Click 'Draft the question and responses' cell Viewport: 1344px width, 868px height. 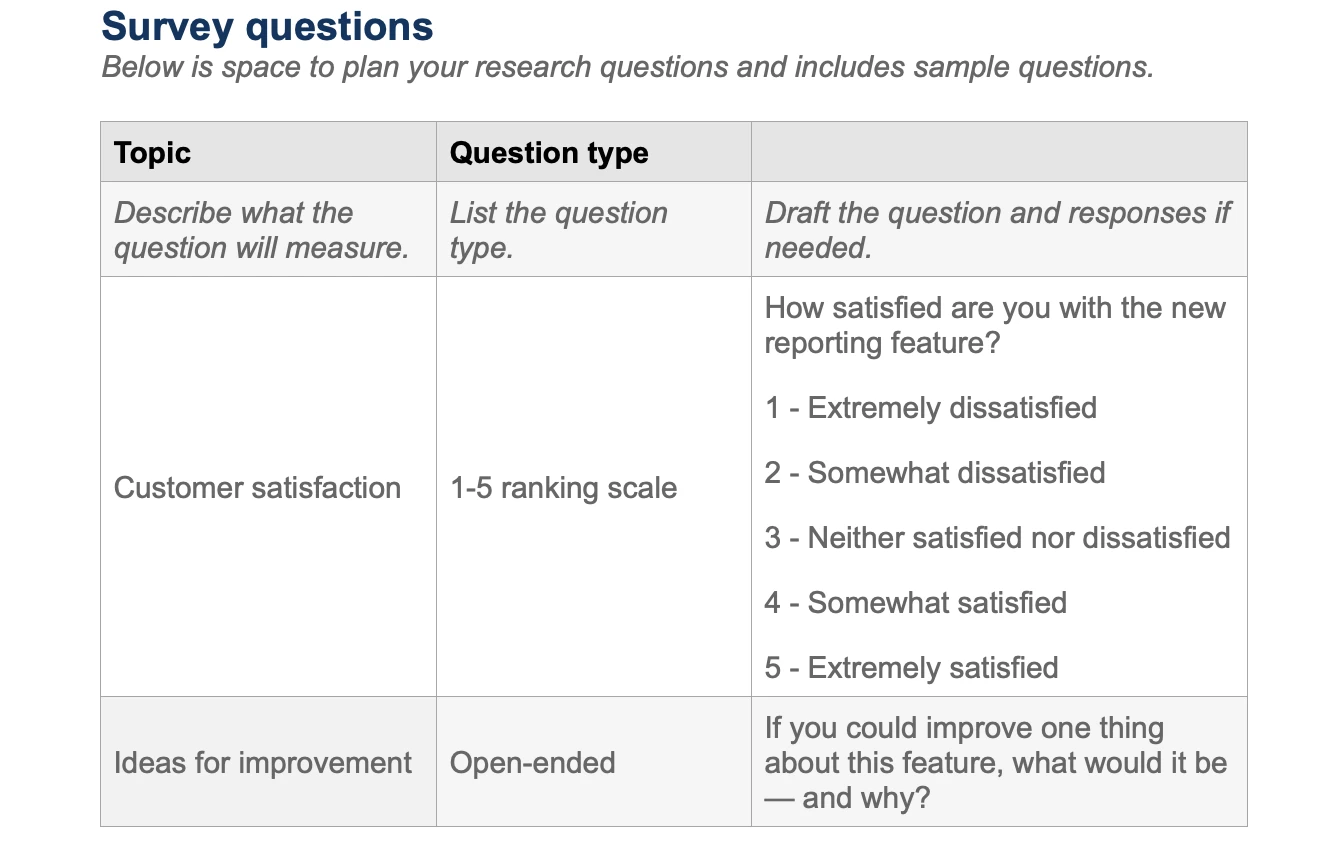click(999, 229)
